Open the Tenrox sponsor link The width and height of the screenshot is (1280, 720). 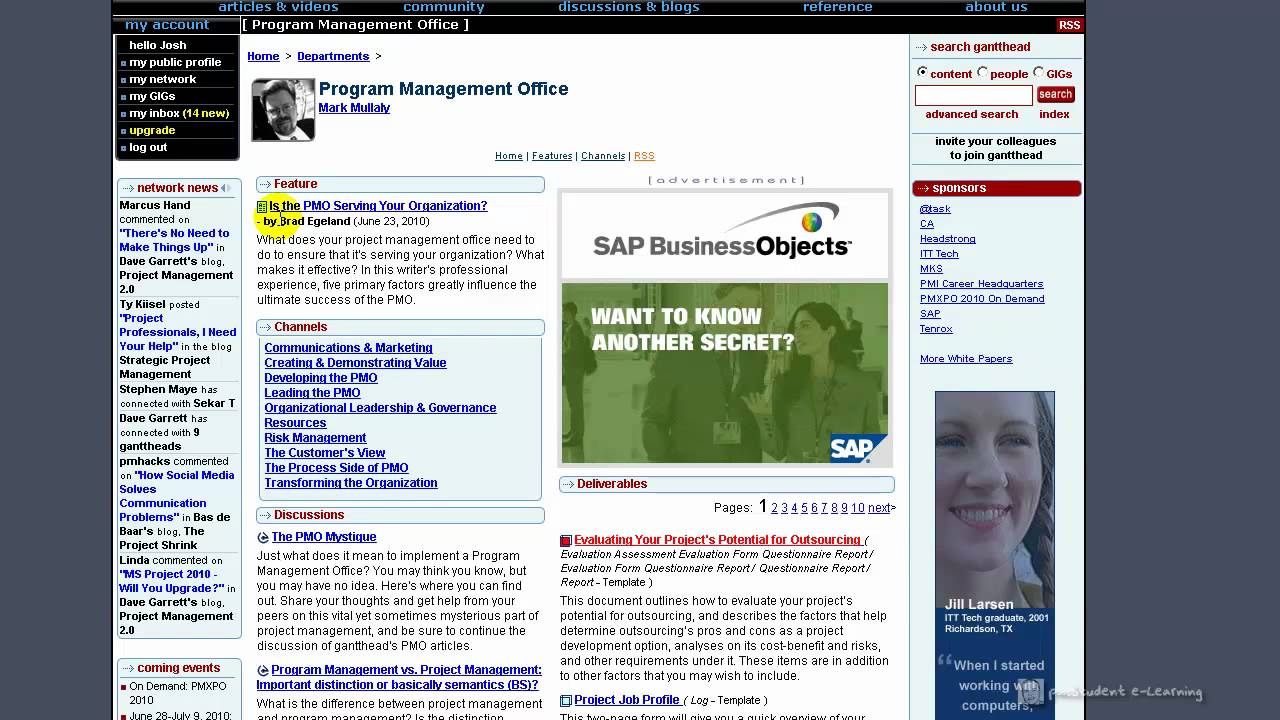click(936, 329)
